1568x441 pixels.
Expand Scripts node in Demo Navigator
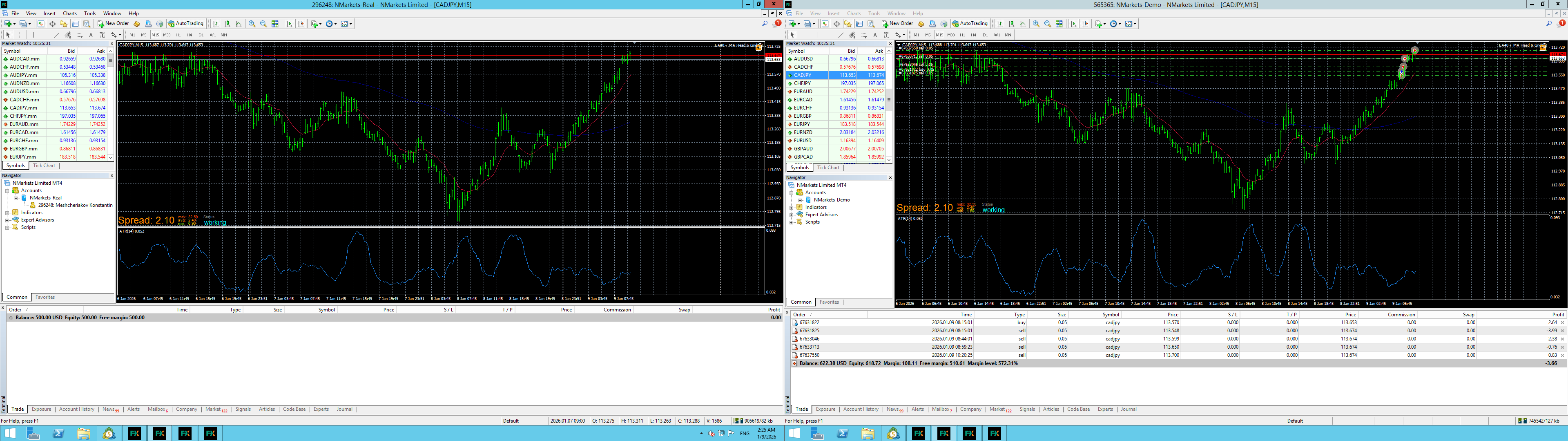(x=791, y=222)
